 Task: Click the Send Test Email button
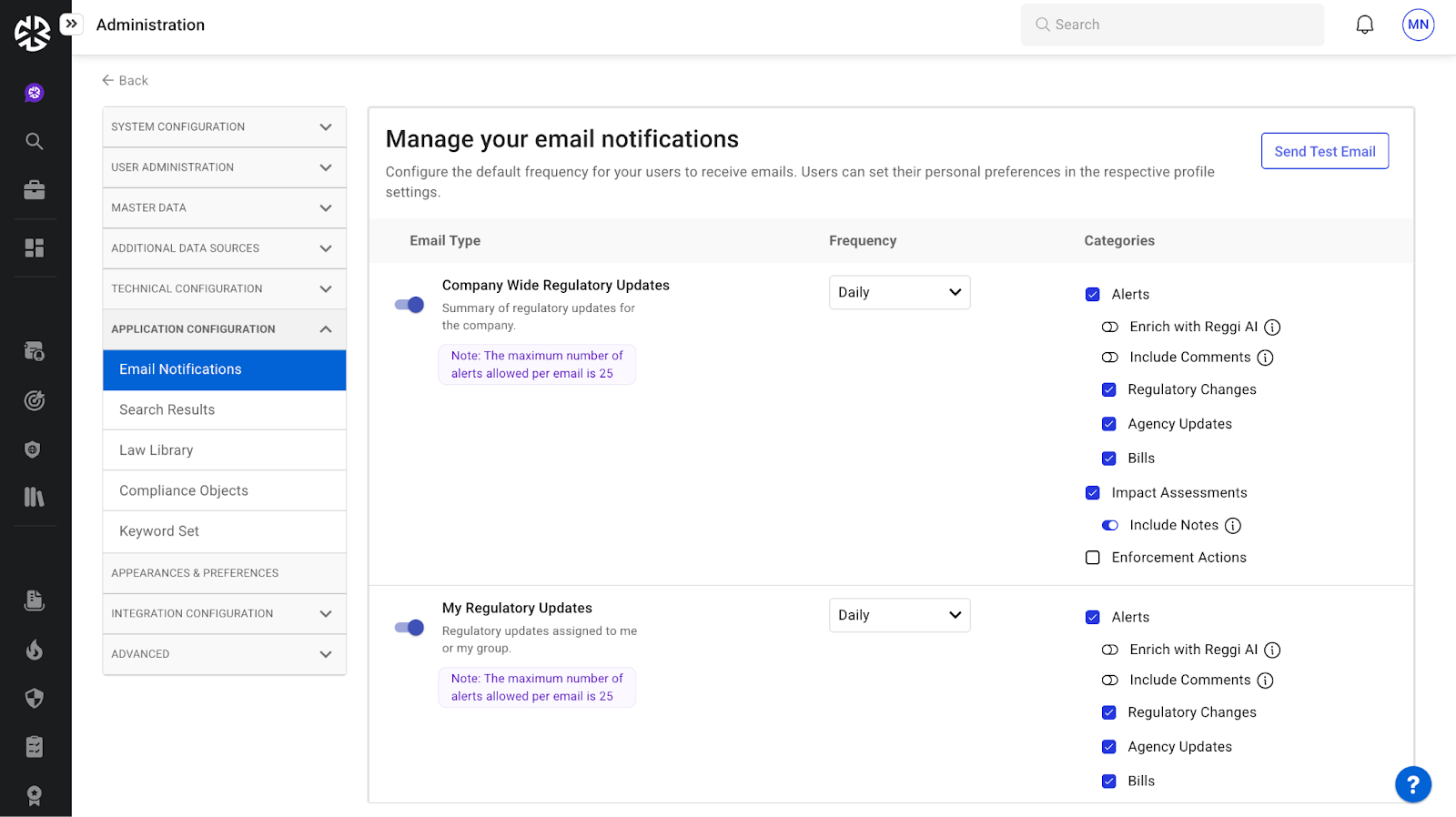pos(1324,151)
